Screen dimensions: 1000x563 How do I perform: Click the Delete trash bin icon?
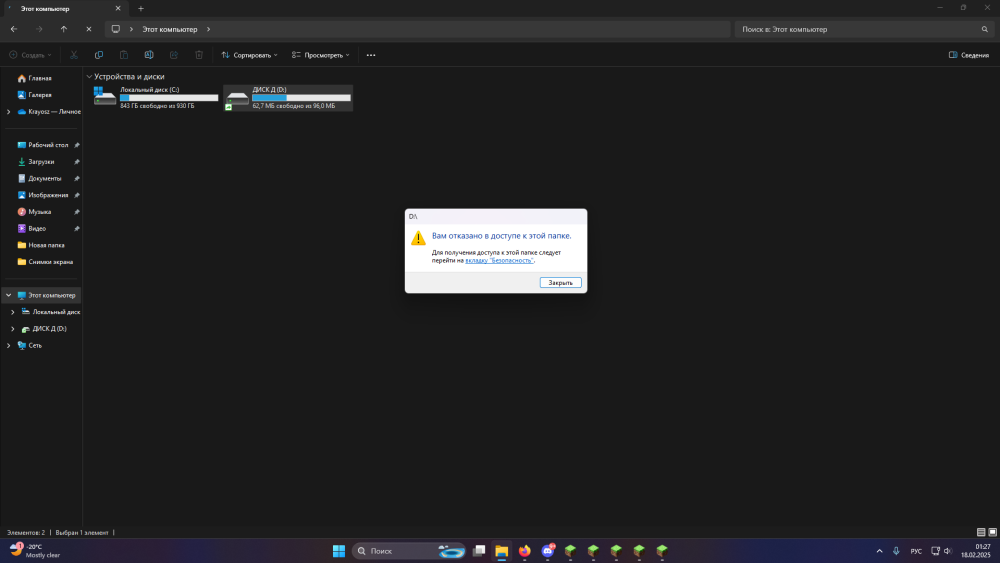pyautogui.click(x=199, y=55)
